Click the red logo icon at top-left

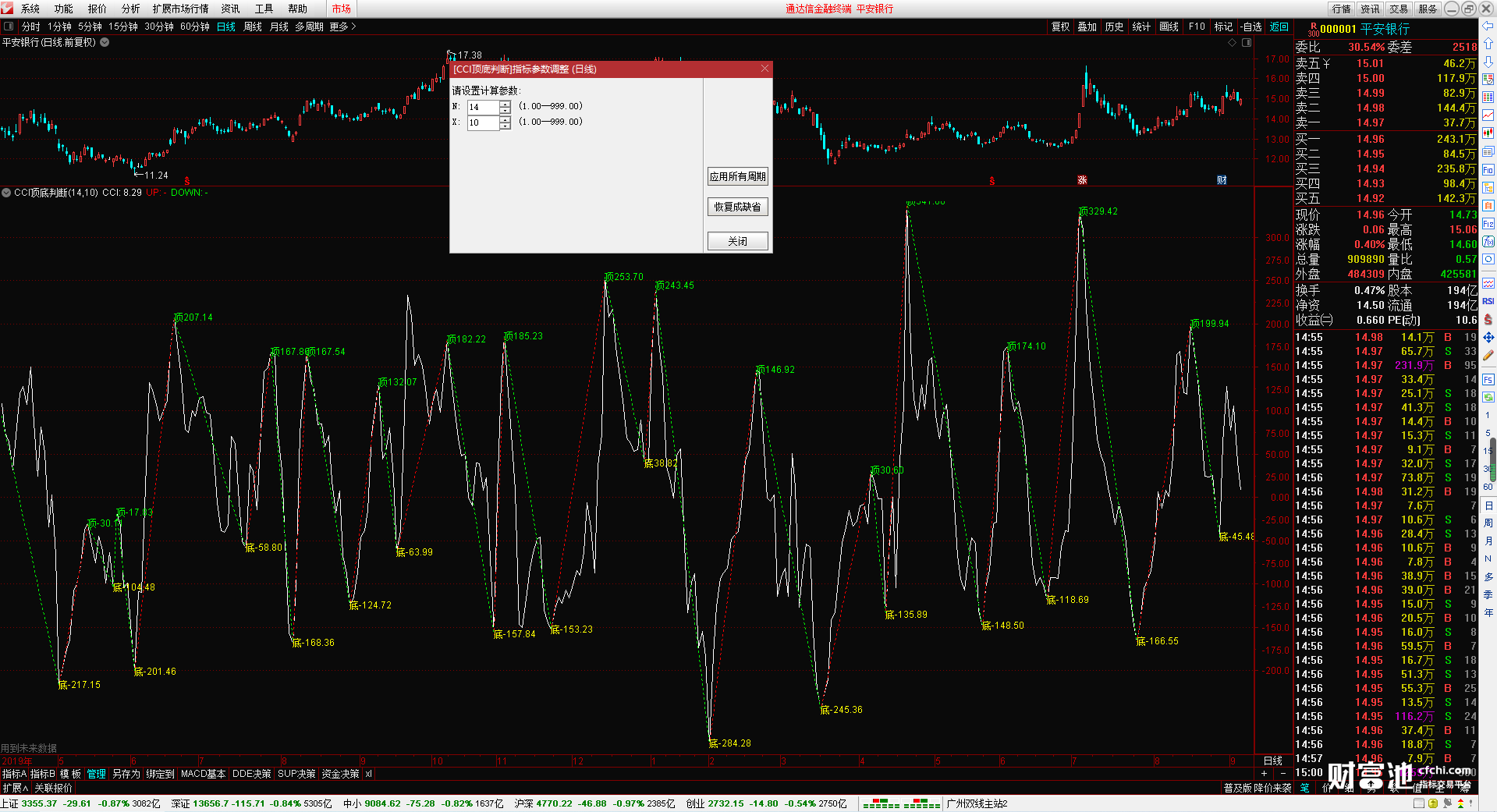click(x=7, y=8)
